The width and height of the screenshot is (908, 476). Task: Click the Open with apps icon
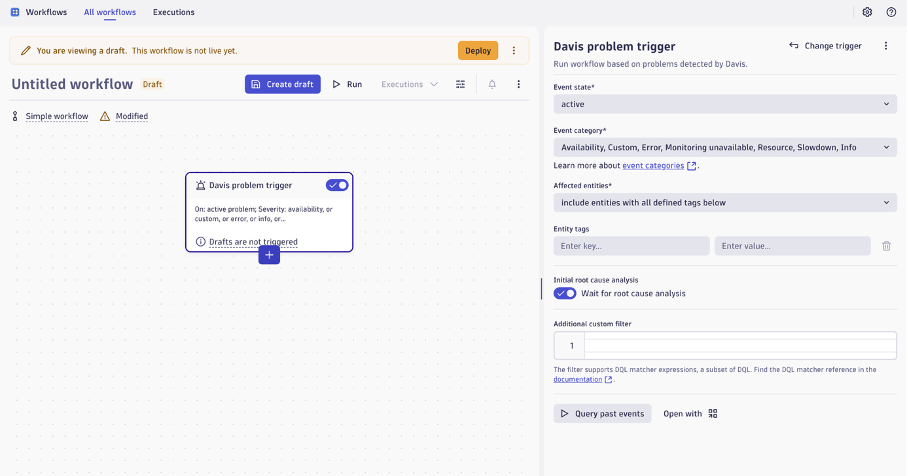(713, 413)
